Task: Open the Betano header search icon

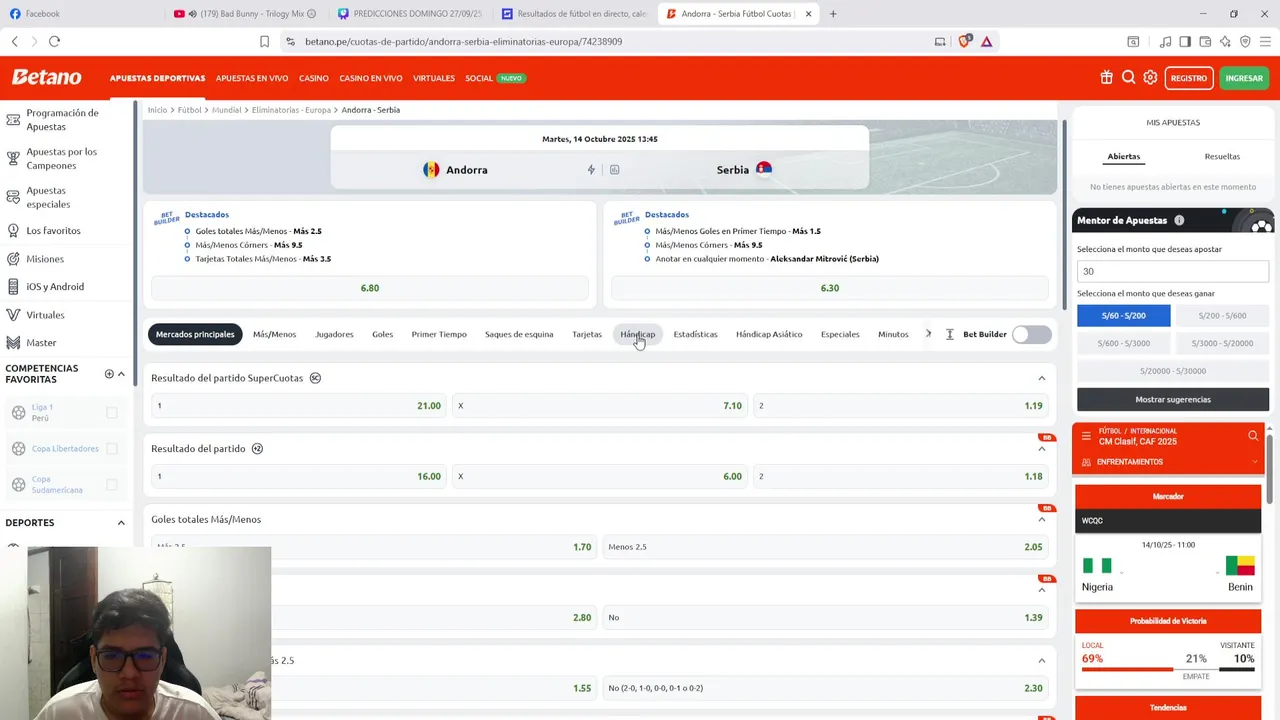Action: 1128,78
